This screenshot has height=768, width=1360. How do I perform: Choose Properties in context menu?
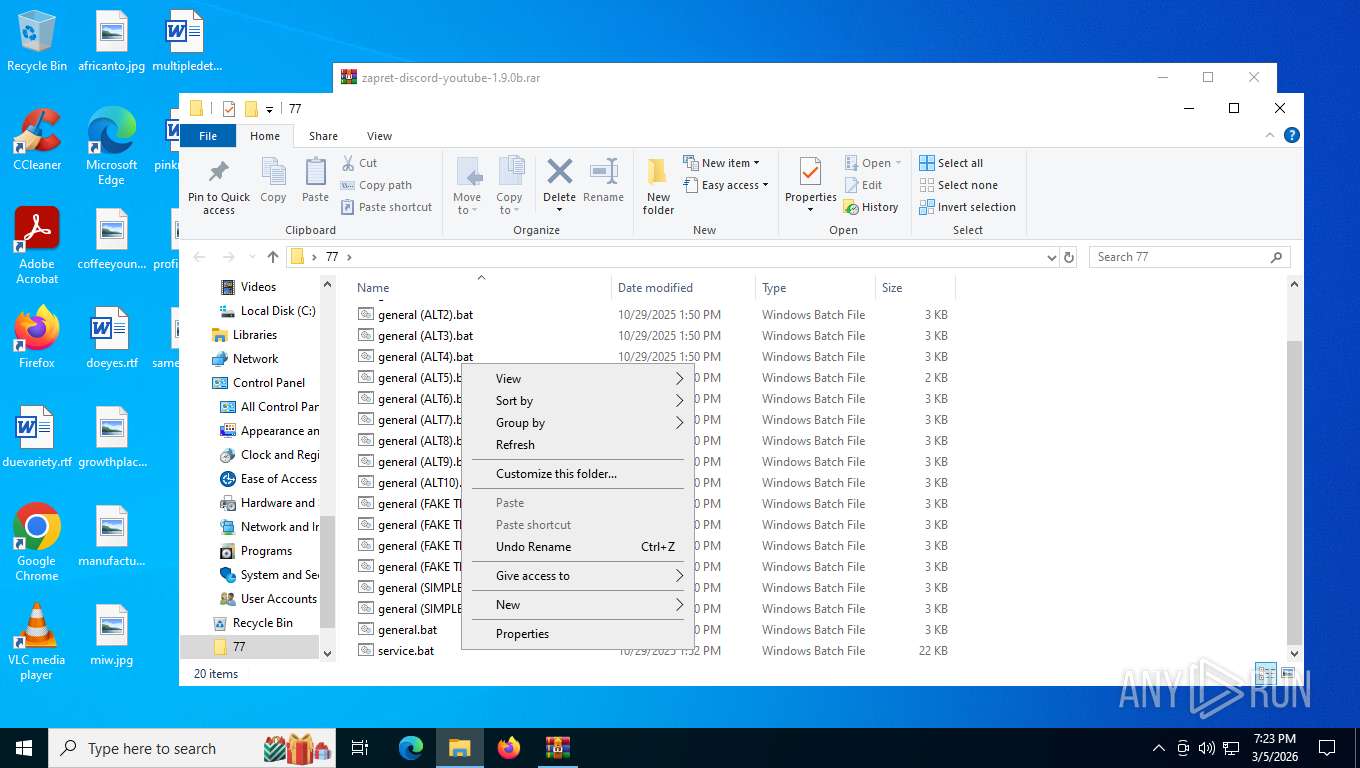pos(577,634)
